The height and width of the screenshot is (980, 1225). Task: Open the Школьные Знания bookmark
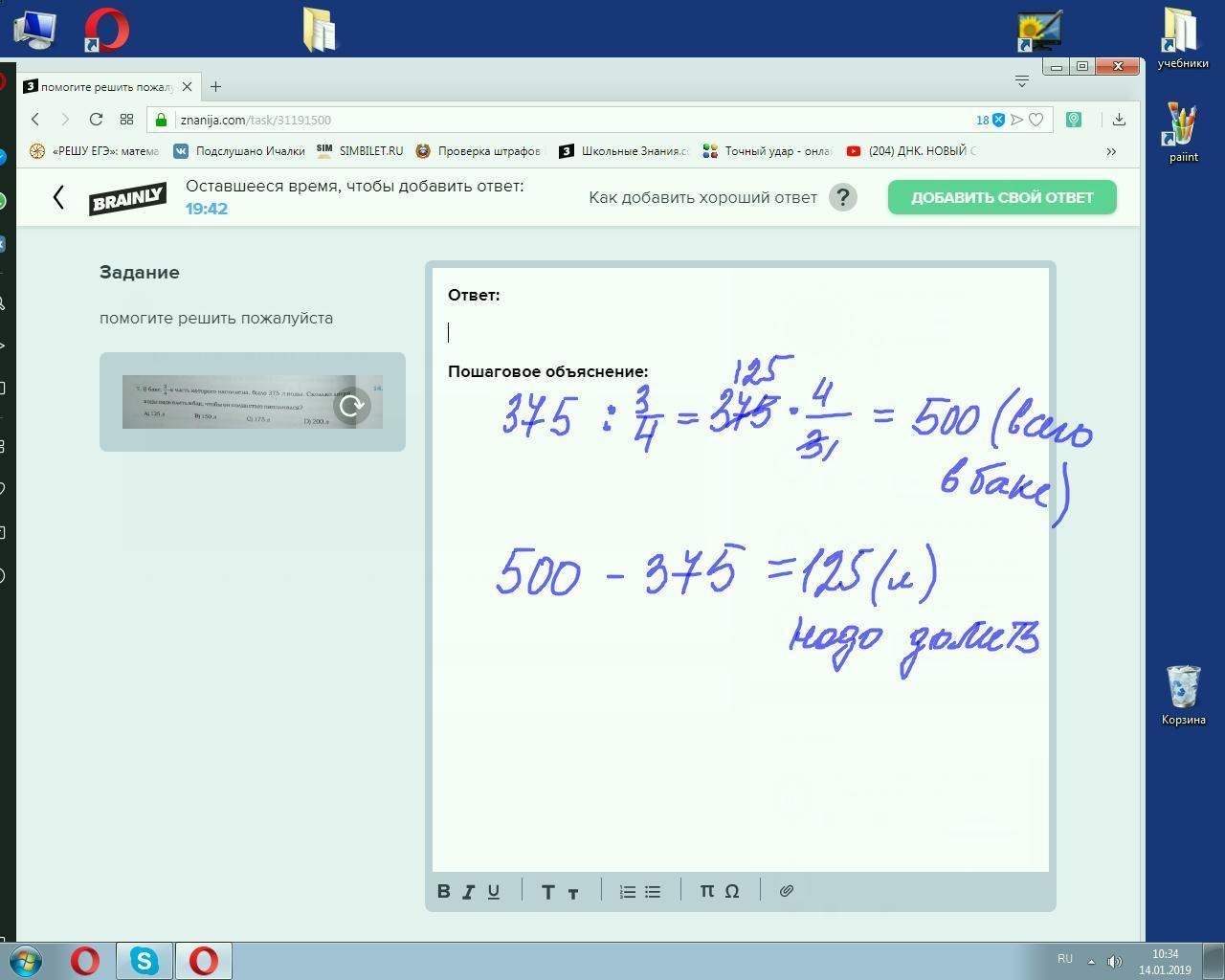[624, 151]
